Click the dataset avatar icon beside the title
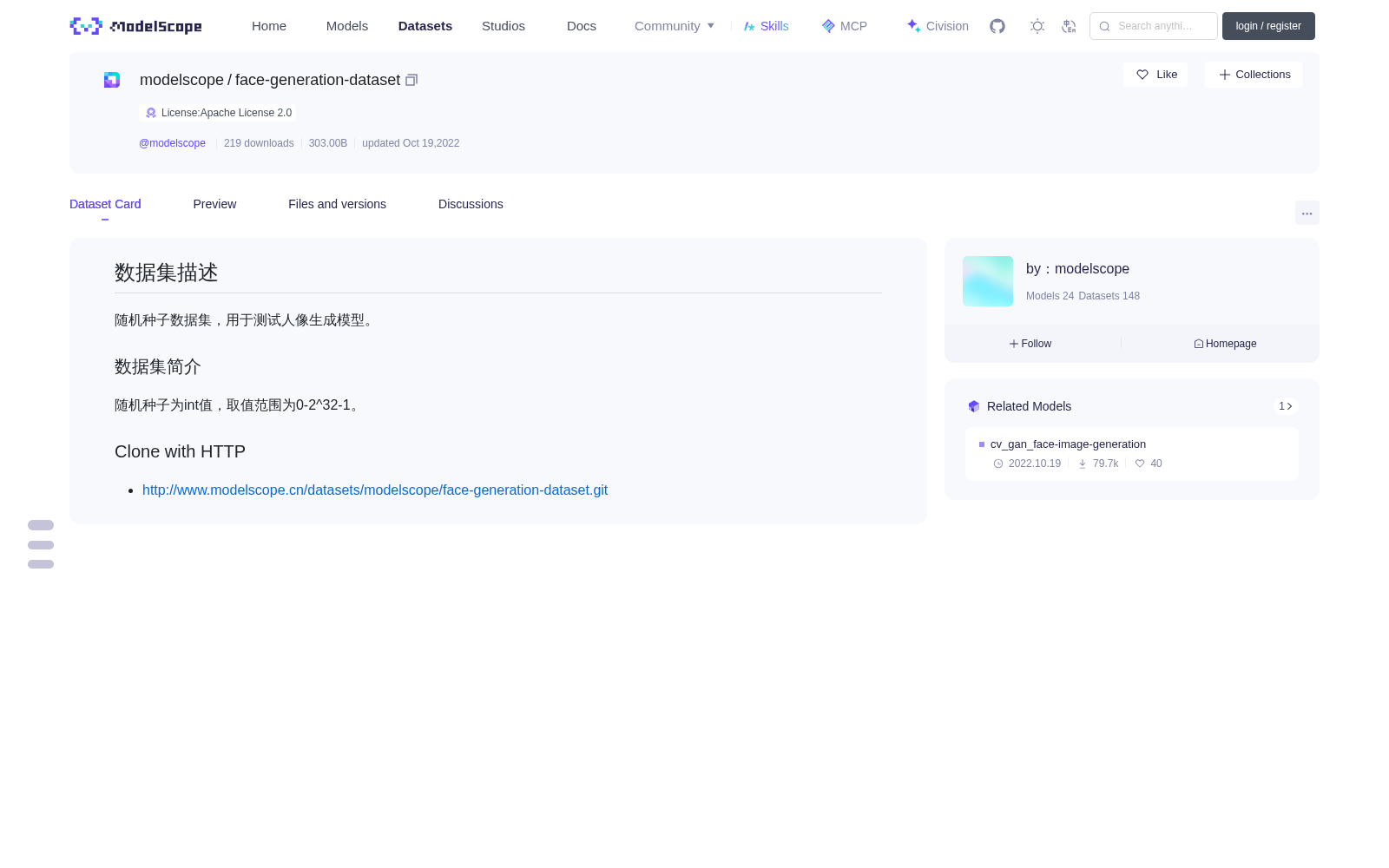This screenshot has height=868, width=1389. coord(112,80)
